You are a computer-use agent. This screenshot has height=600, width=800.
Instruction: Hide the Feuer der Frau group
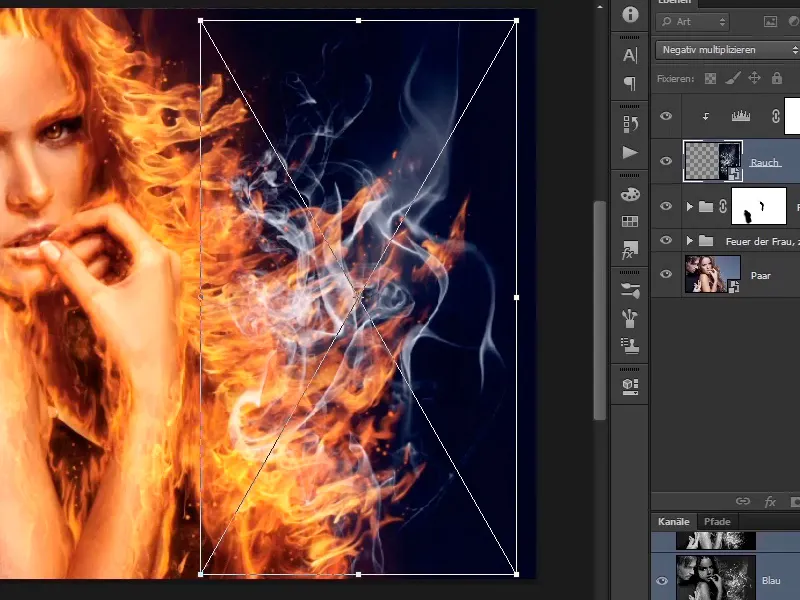[666, 240]
